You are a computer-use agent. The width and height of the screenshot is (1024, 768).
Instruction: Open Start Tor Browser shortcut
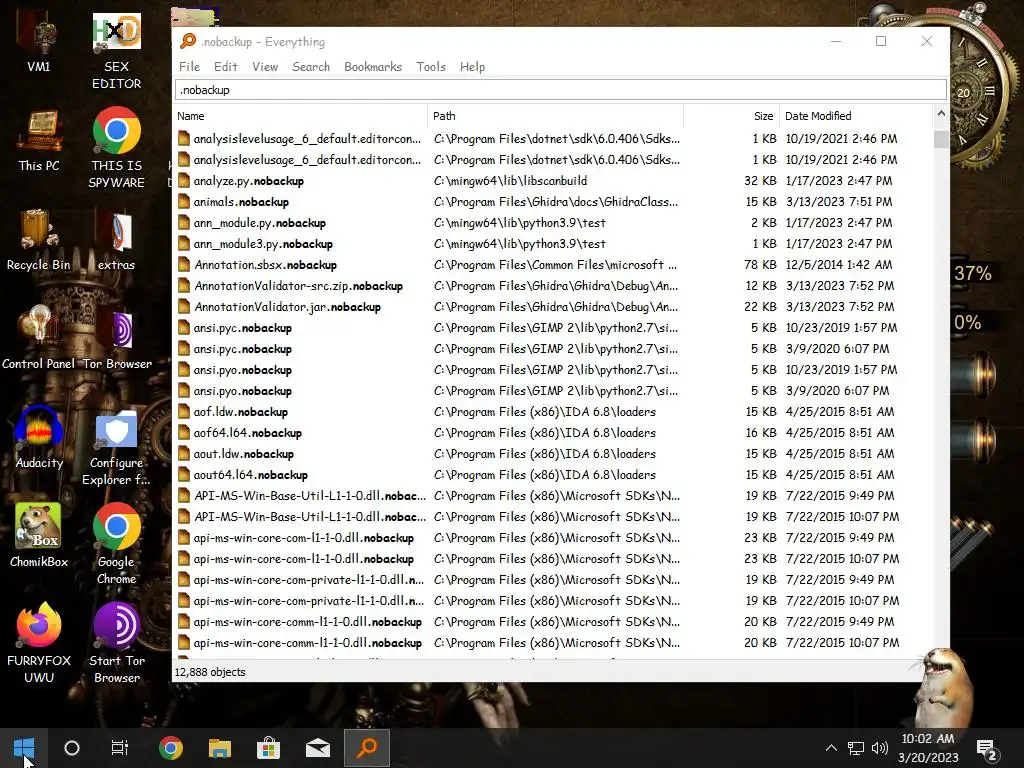coord(116,643)
